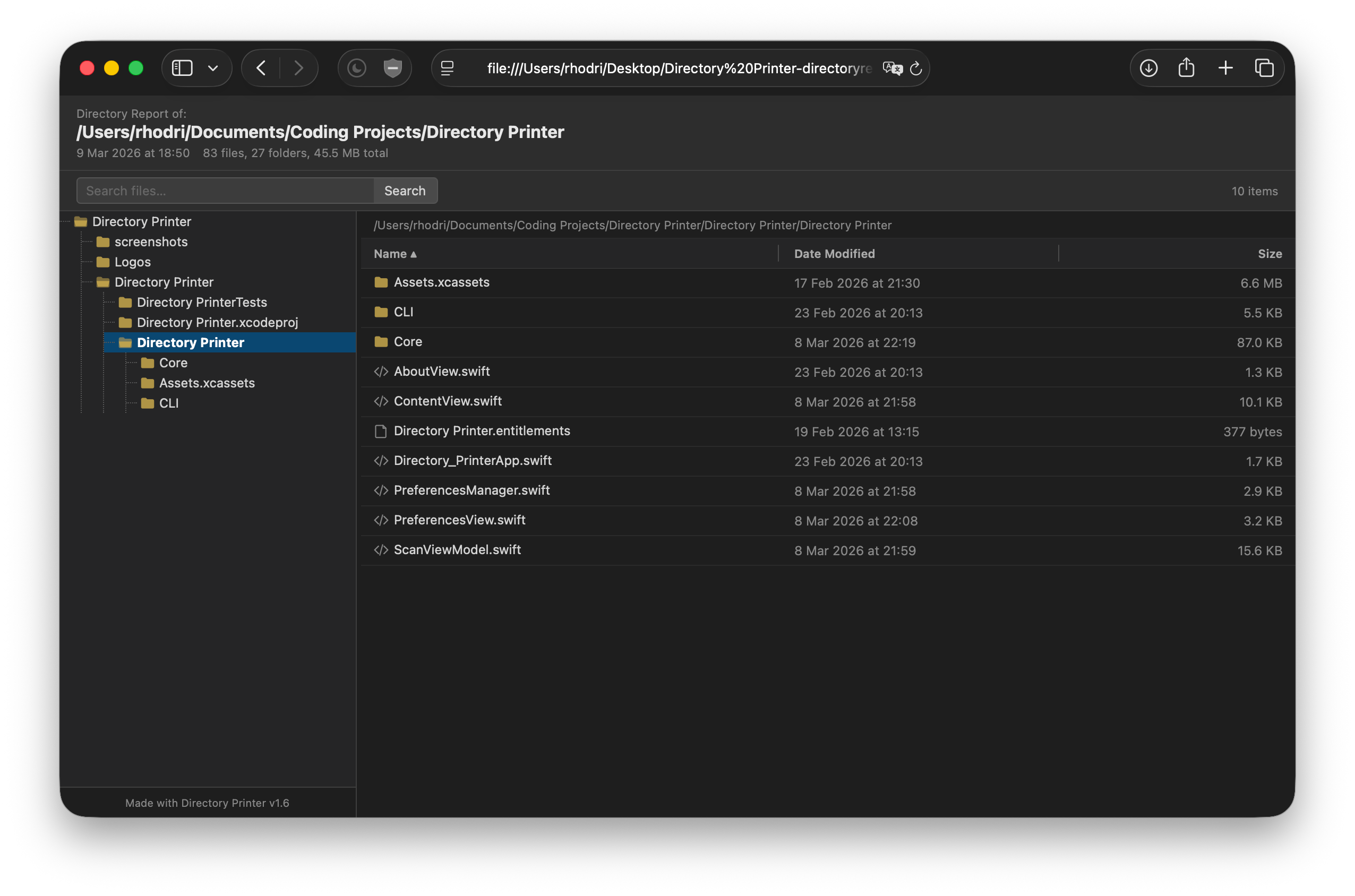Open a new tab with the plus icon
The width and height of the screenshot is (1355, 896).
[1225, 68]
